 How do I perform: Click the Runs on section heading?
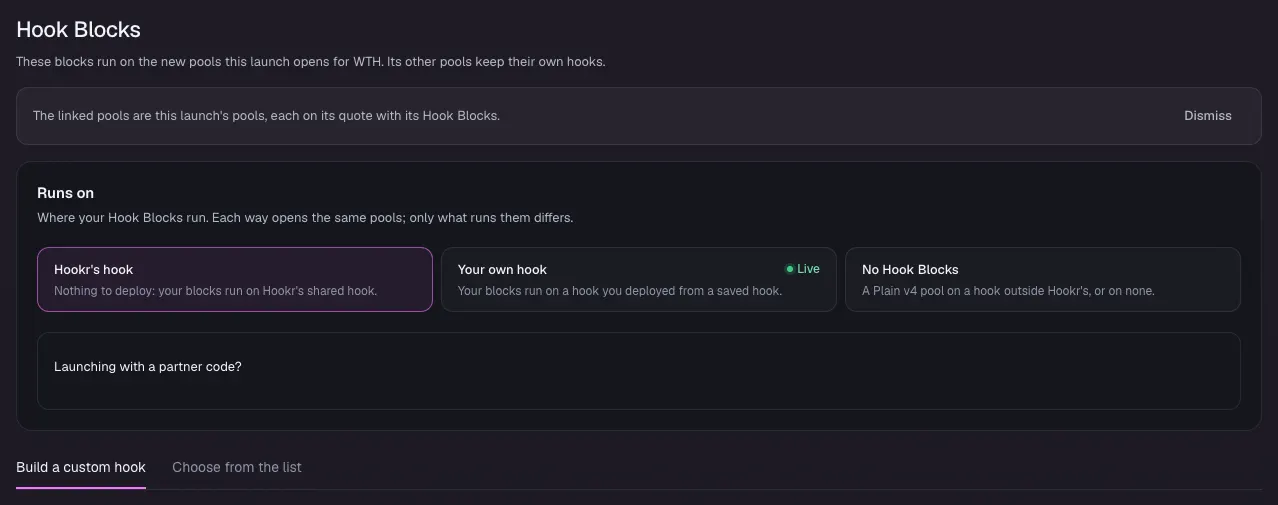pos(65,193)
